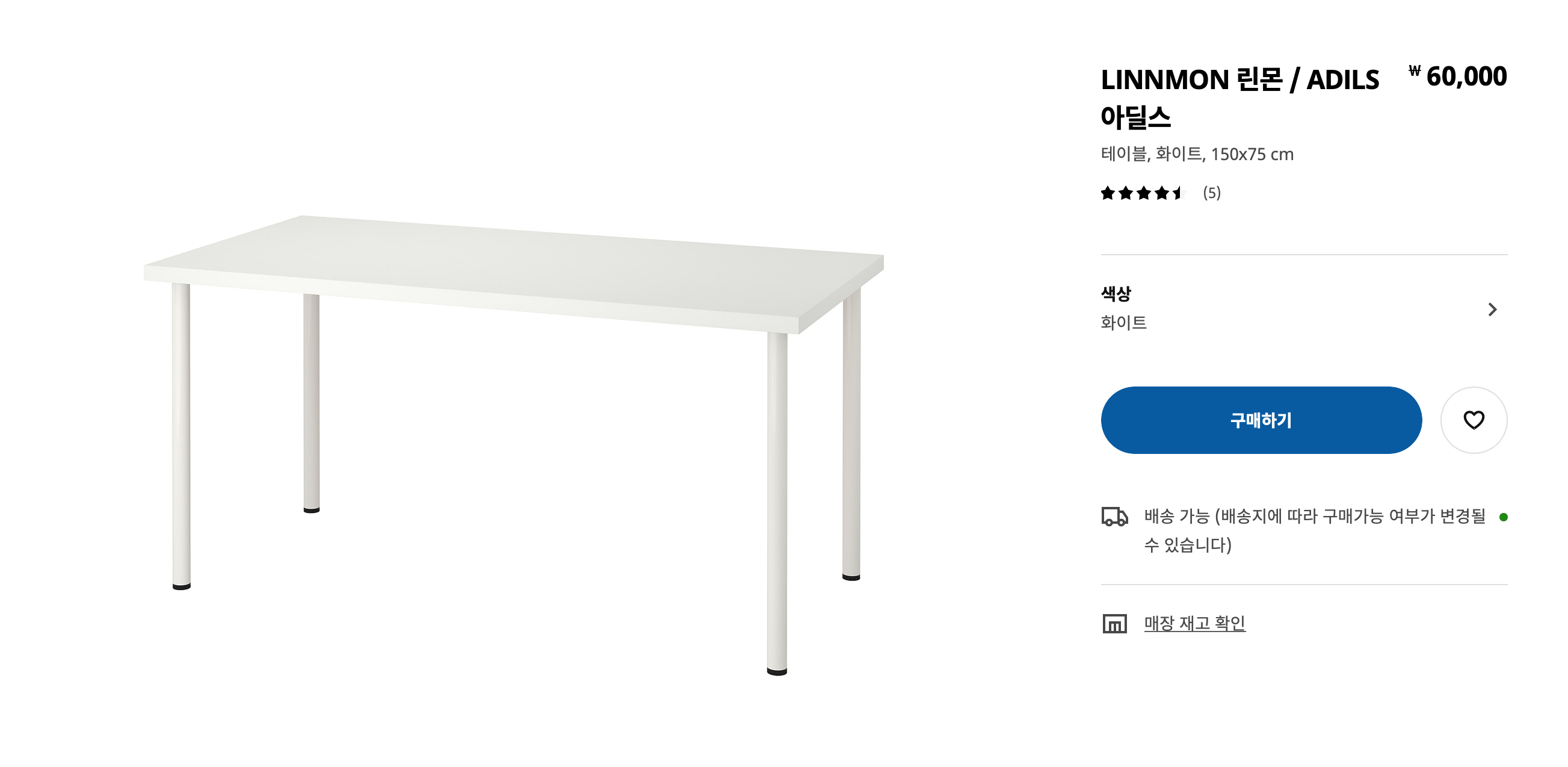Click the store building icon
This screenshot has height=767, width=1568.
(x=1114, y=623)
